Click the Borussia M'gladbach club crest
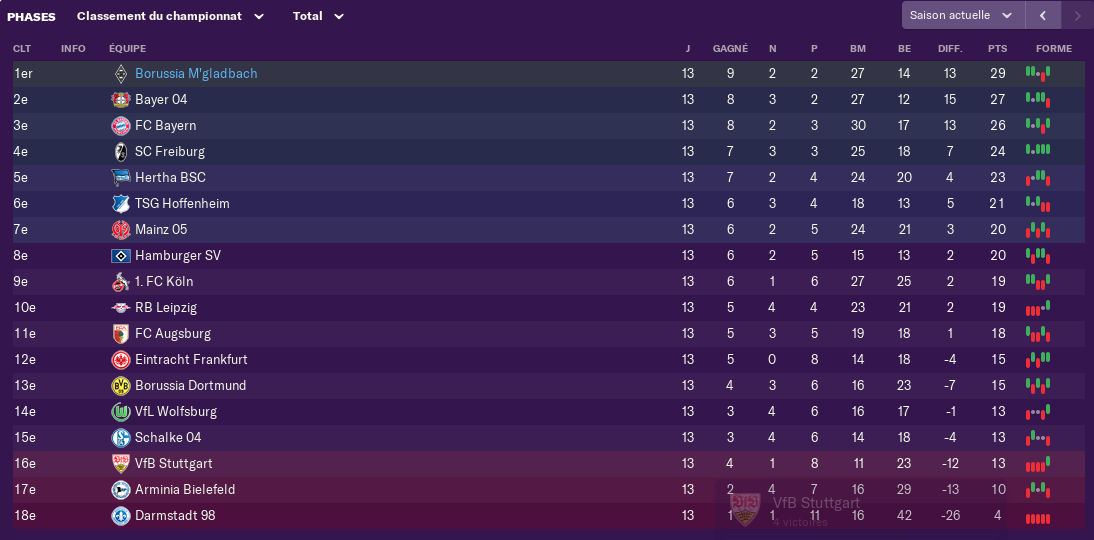This screenshot has height=540, width=1094. (121, 74)
